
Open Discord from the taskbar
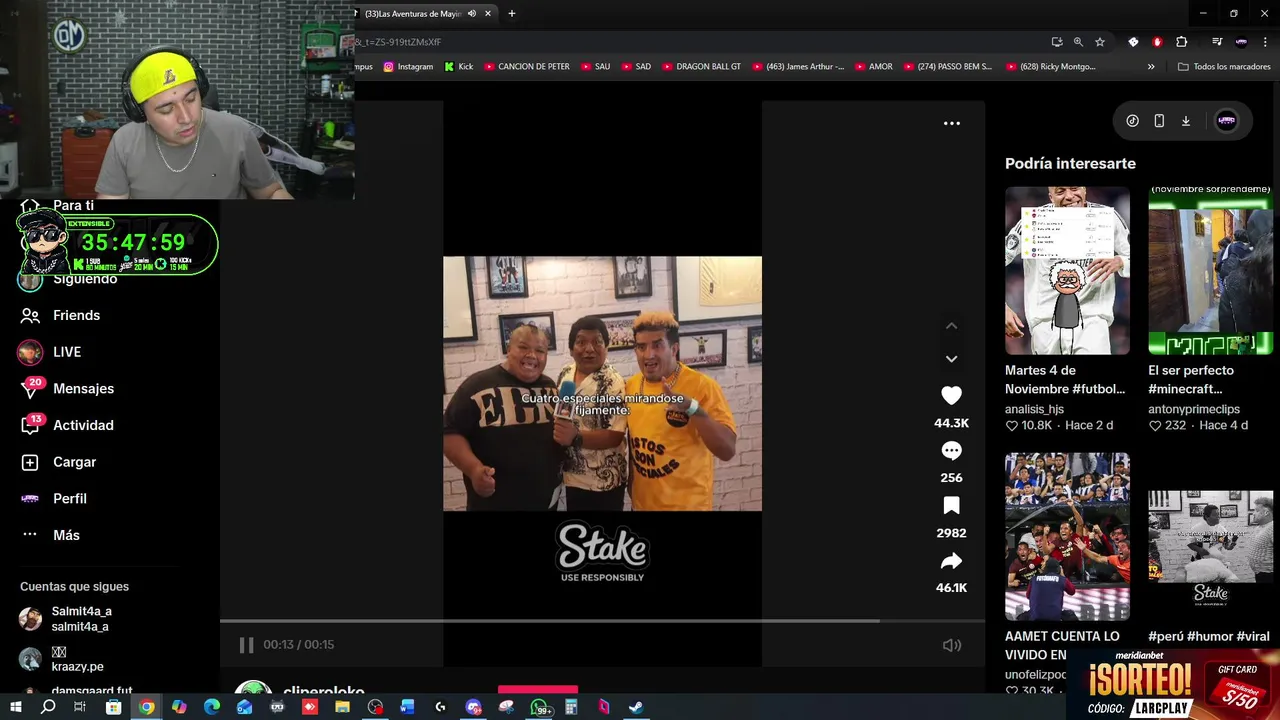pos(474,707)
